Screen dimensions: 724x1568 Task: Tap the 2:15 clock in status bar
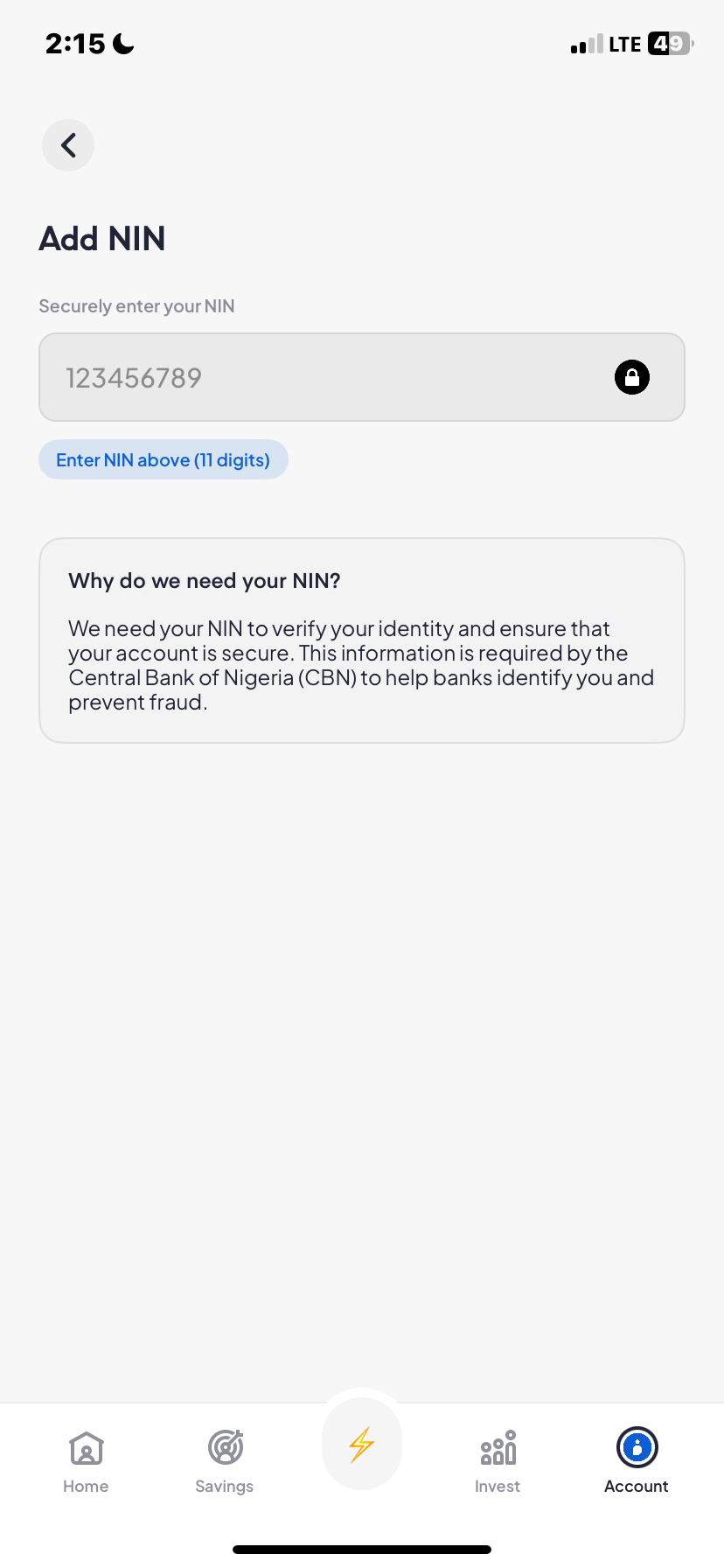(x=75, y=44)
